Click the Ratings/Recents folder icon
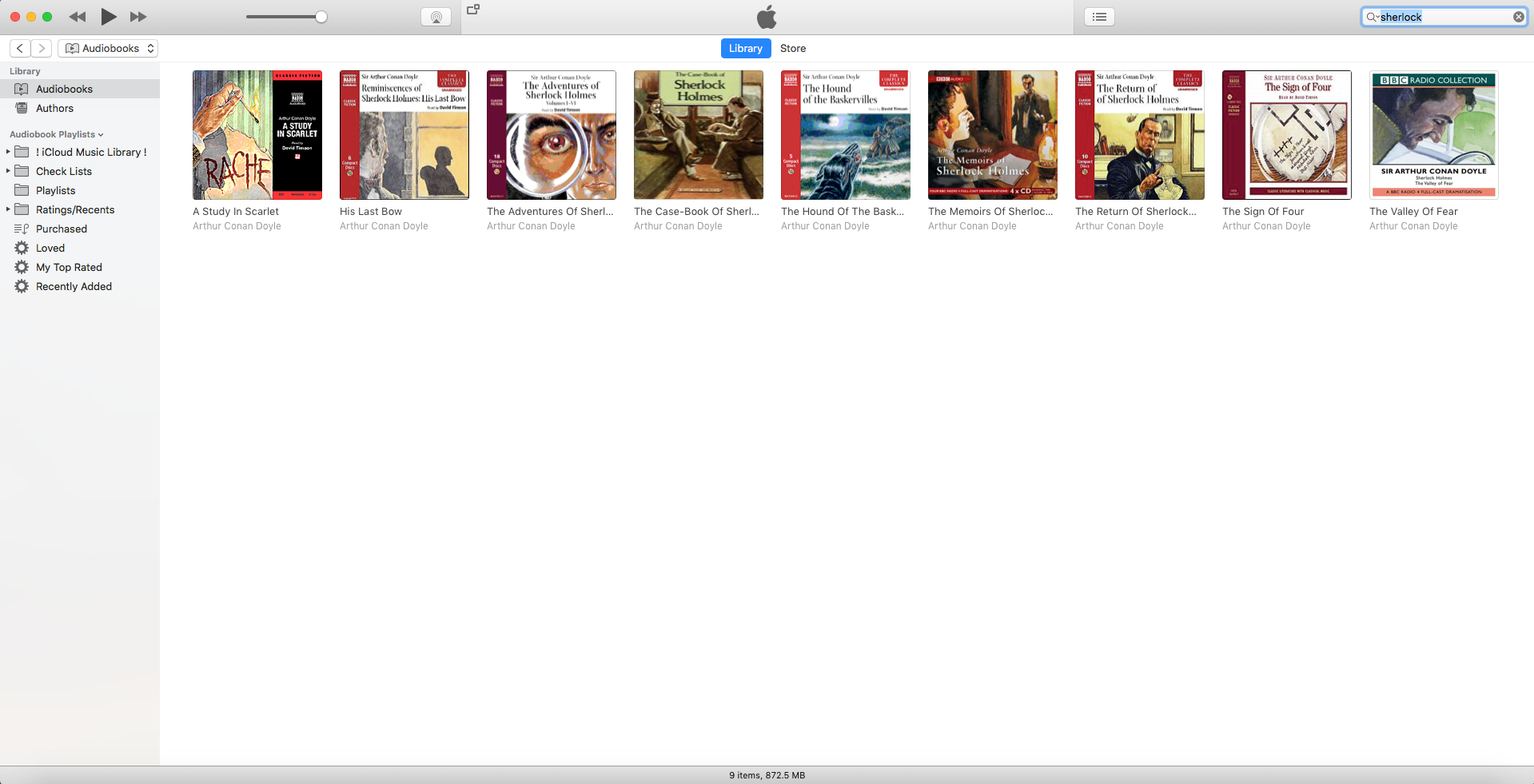Image resolution: width=1534 pixels, height=784 pixels. pos(22,209)
